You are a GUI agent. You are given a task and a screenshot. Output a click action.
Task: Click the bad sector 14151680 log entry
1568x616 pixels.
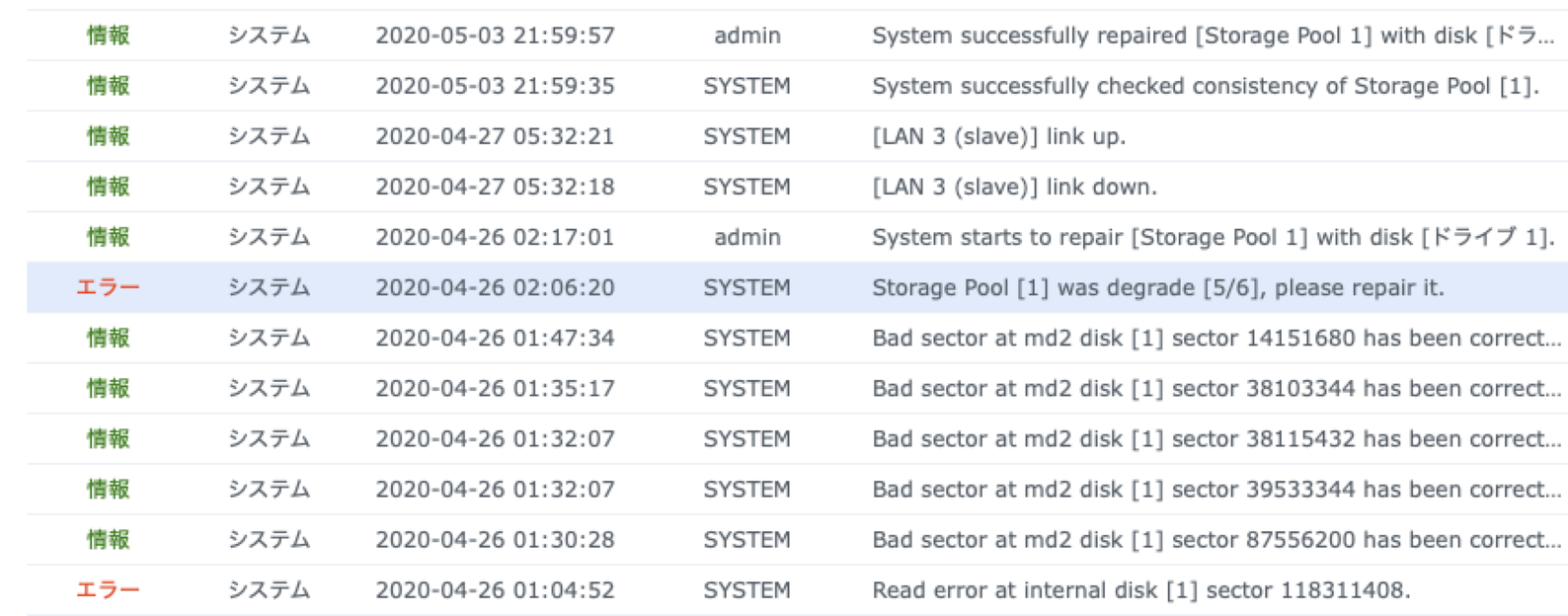click(1215, 338)
